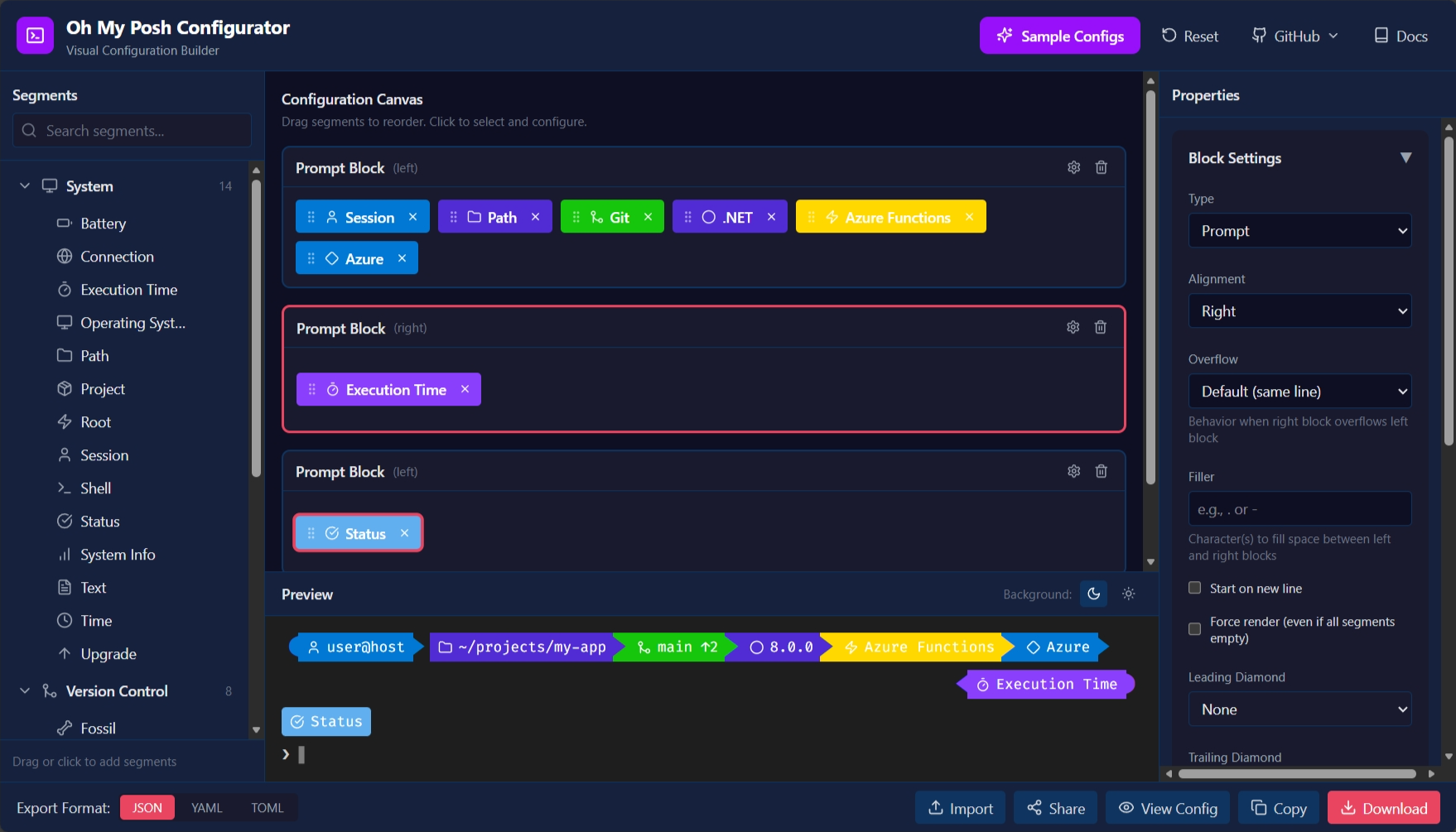This screenshot has height=832, width=1456.
Task: Click the Docs icon in the header
Action: tap(1381, 36)
